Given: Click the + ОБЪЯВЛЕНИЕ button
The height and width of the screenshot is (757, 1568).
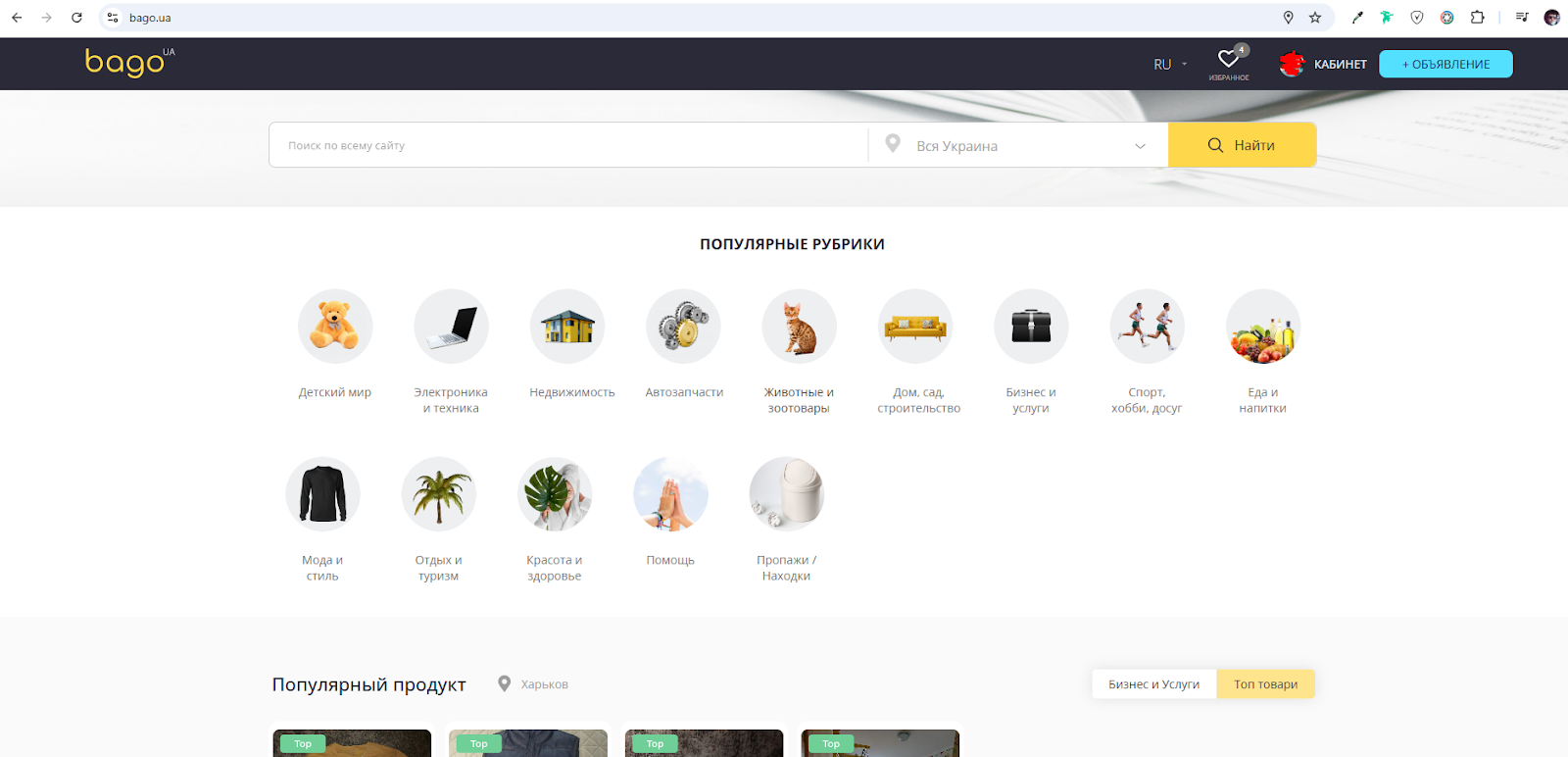Looking at the screenshot, I should pyautogui.click(x=1445, y=64).
